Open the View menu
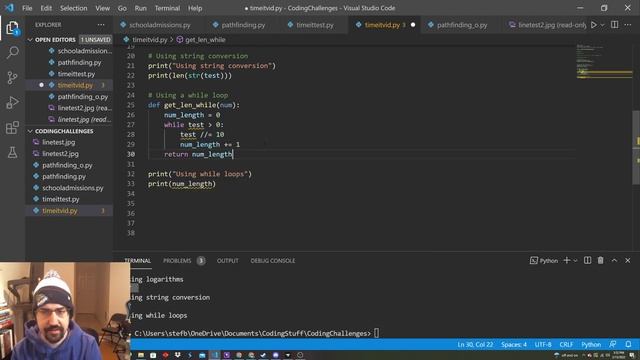This screenshot has height=360, width=640. [102, 8]
